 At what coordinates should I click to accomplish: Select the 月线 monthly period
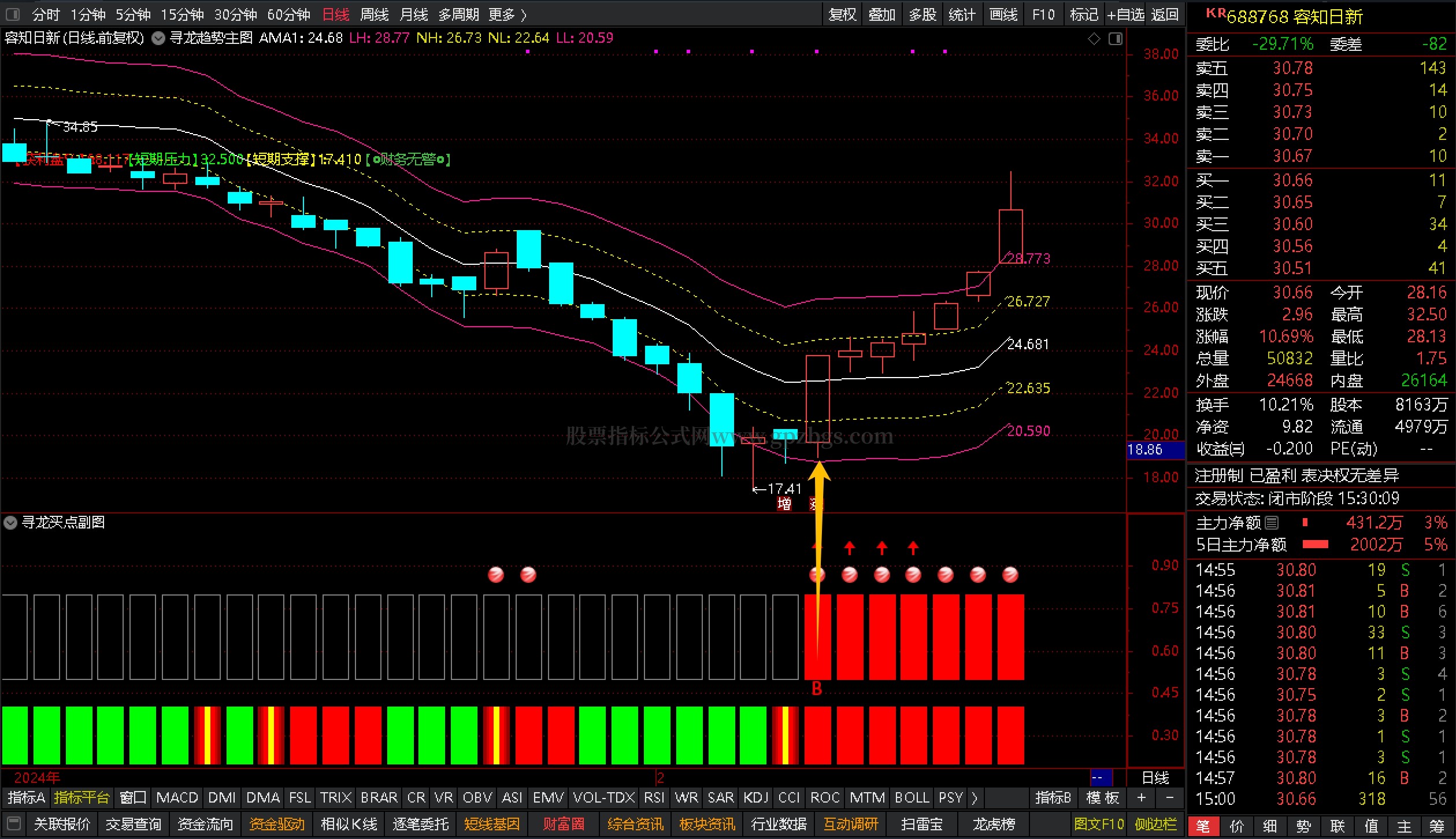[x=414, y=14]
